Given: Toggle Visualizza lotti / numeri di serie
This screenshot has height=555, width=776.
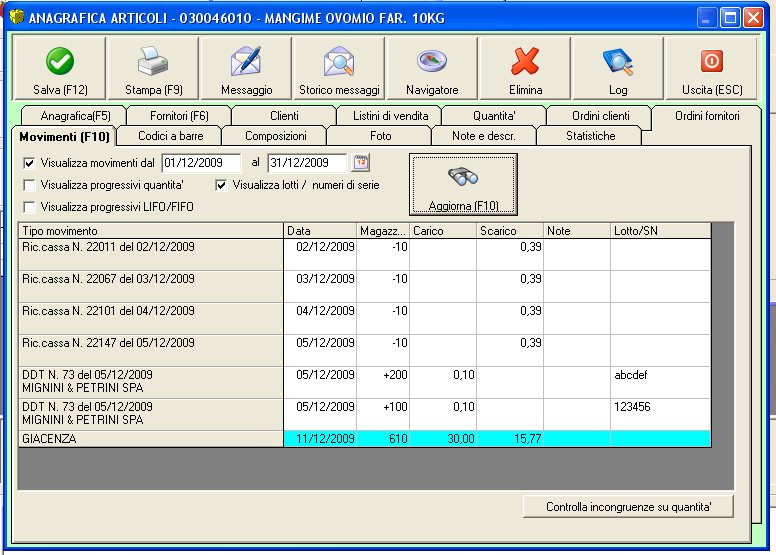Looking at the screenshot, I should (x=223, y=185).
